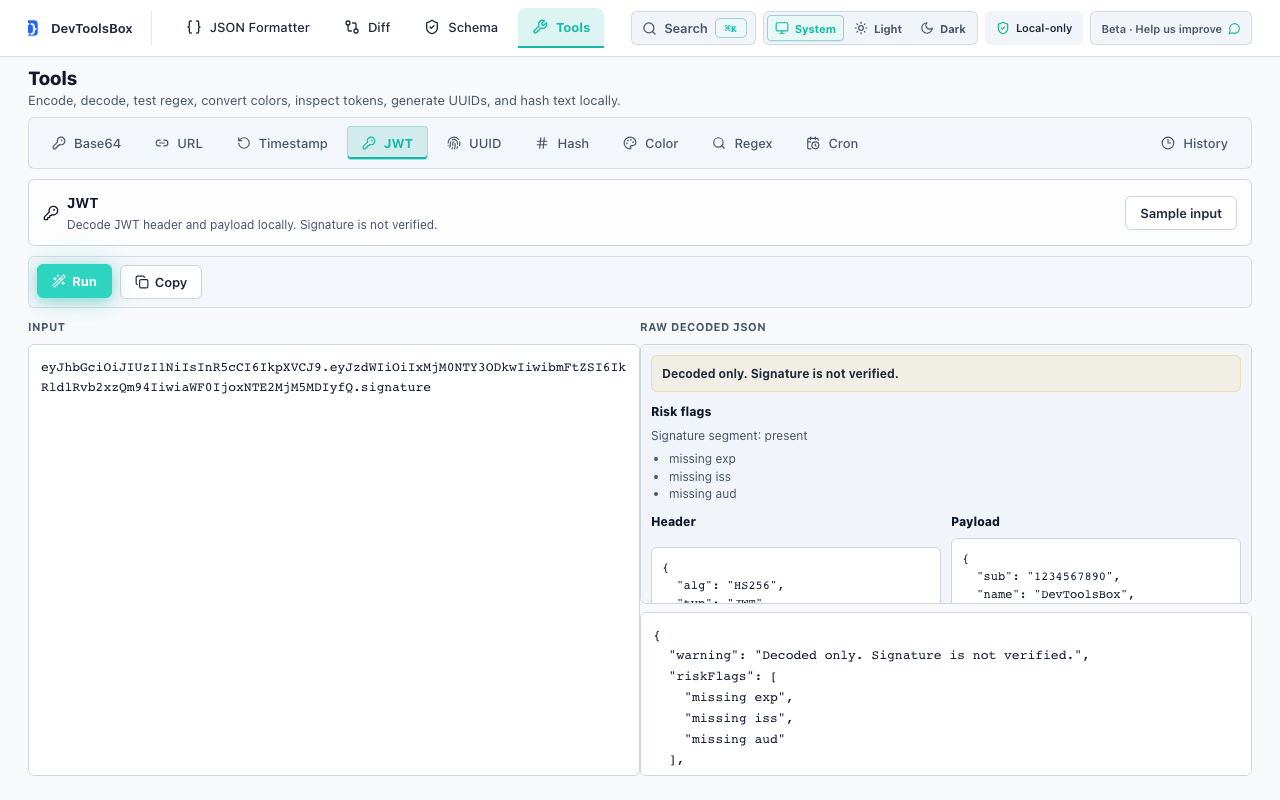1280x800 pixels.
Task: Click the Payload JSON box
Action: click(x=1096, y=571)
